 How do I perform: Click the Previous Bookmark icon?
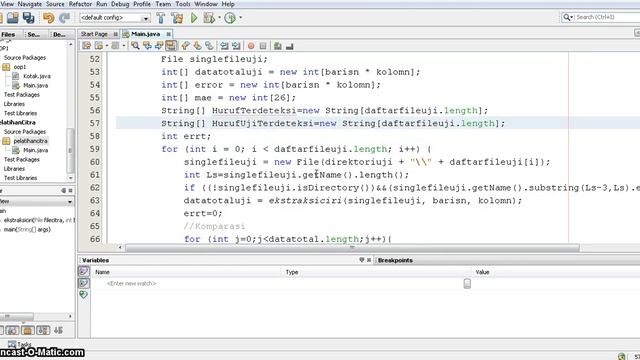click(x=186, y=46)
